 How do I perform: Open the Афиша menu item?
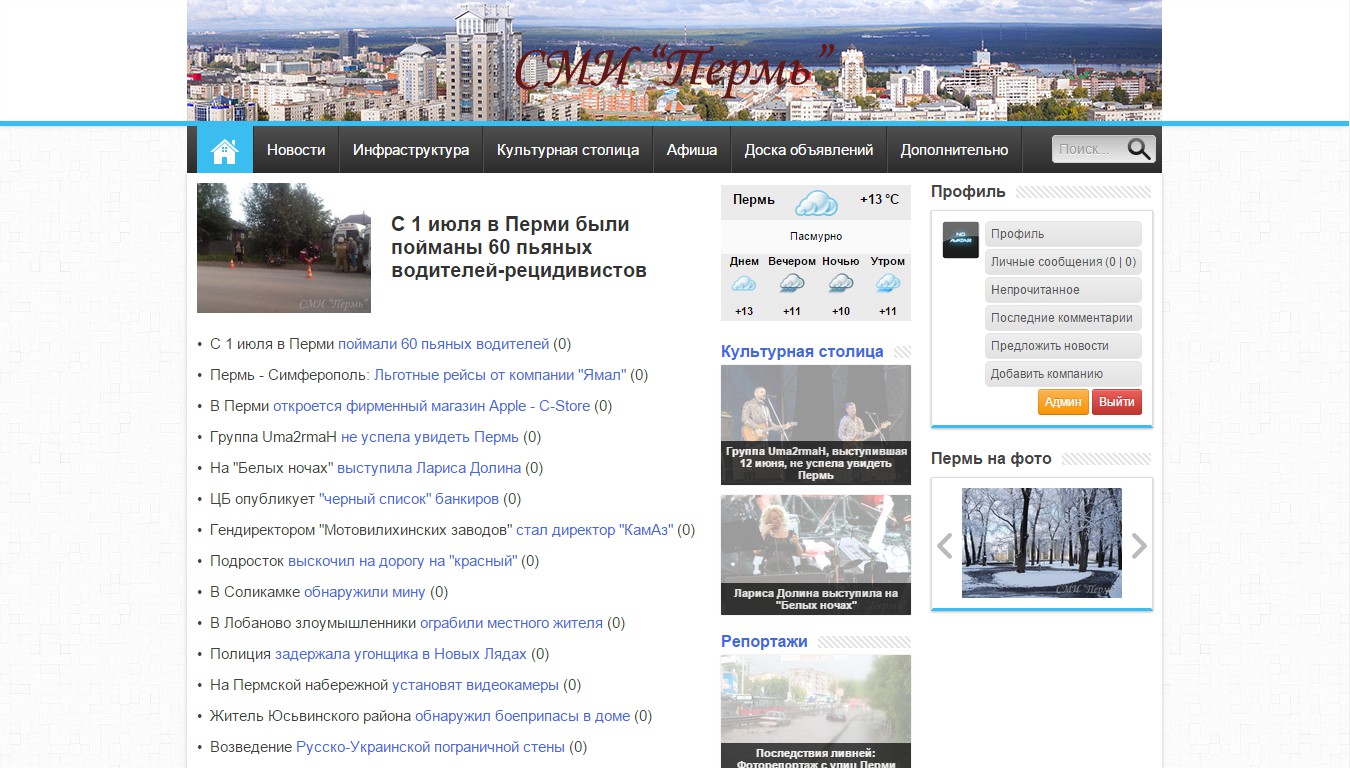click(x=692, y=150)
